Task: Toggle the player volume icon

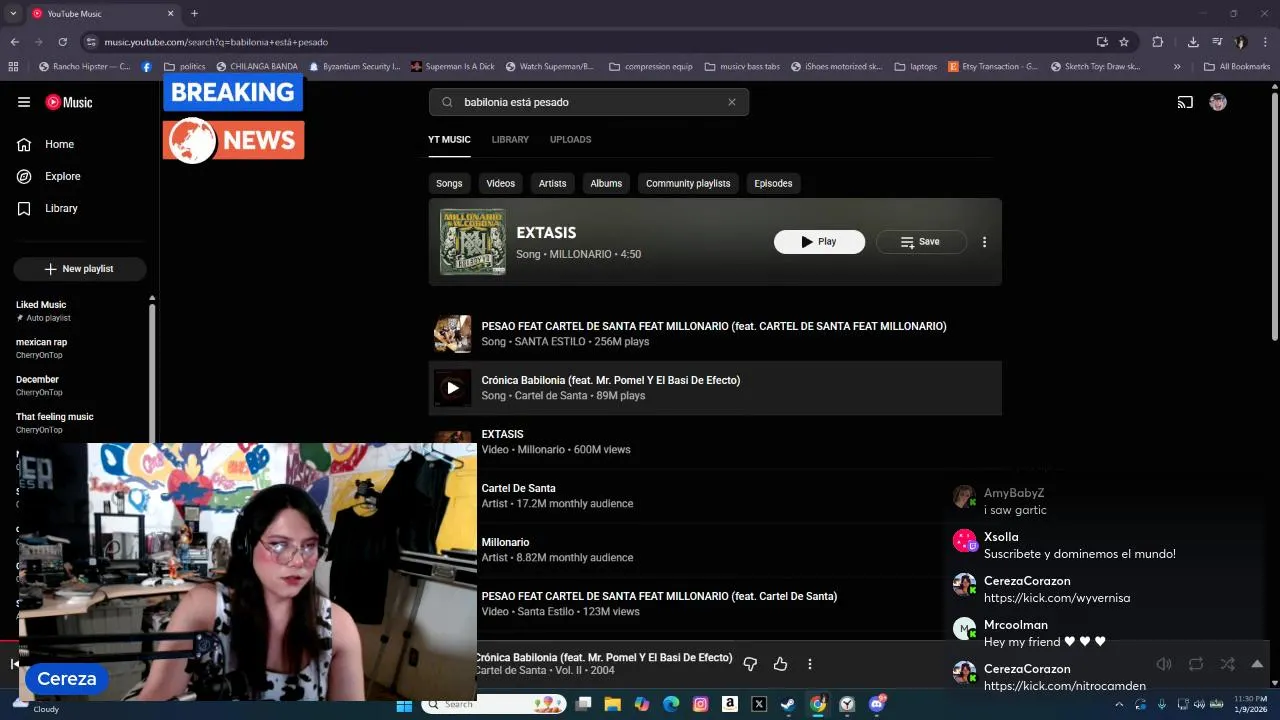Action: 1164,664
